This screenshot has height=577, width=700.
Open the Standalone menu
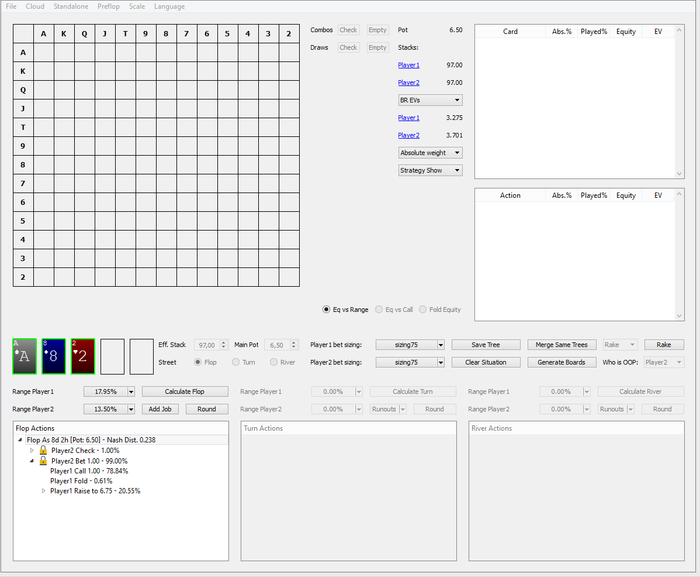tap(71, 6)
